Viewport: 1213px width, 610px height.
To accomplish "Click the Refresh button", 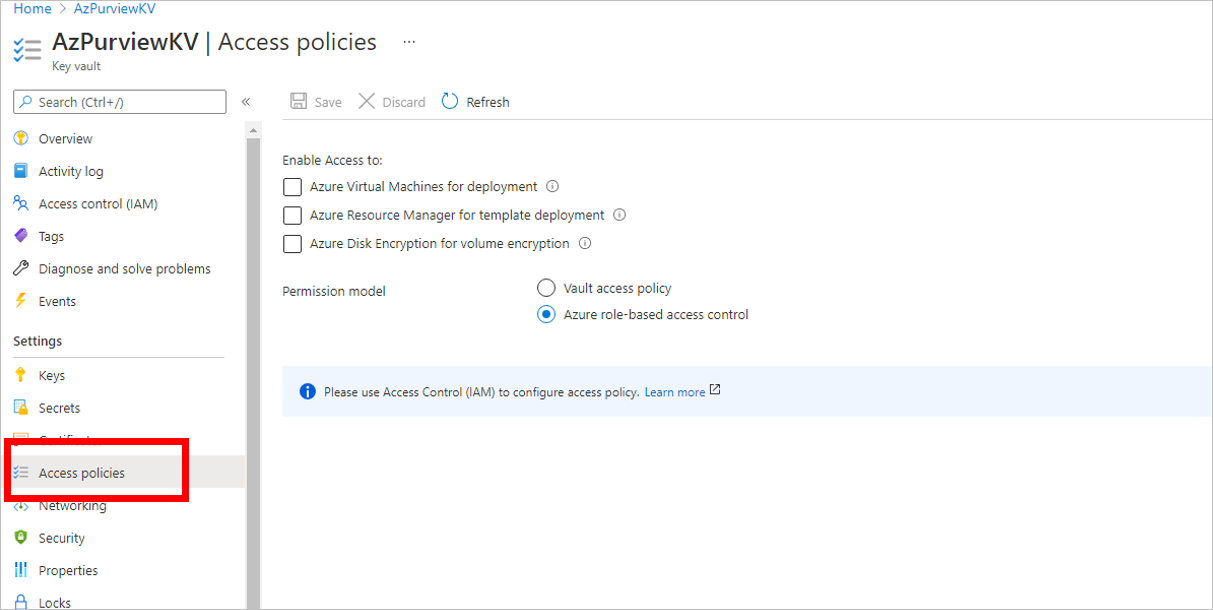I will point(475,101).
